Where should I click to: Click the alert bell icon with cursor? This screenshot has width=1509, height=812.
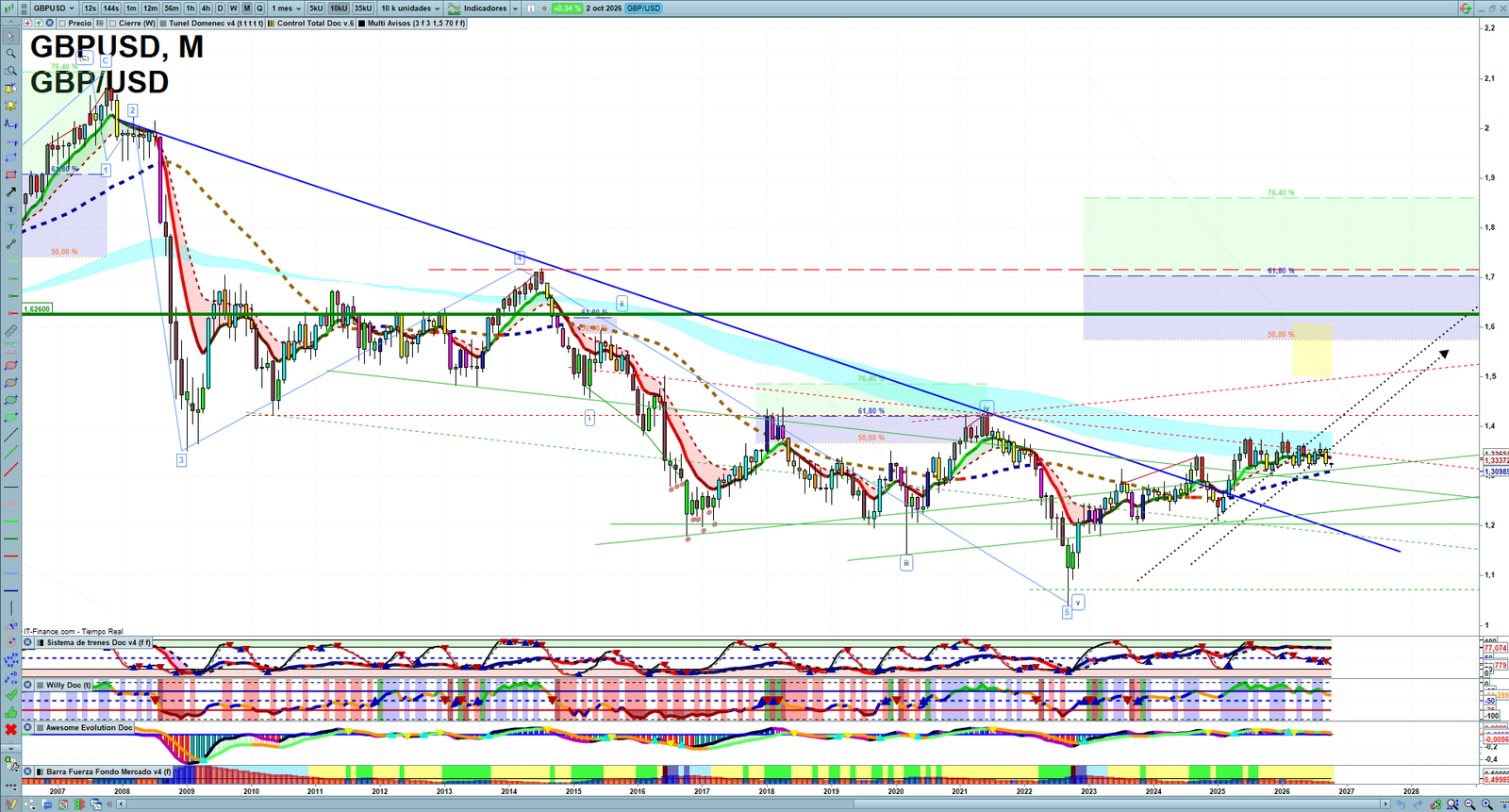10,88
